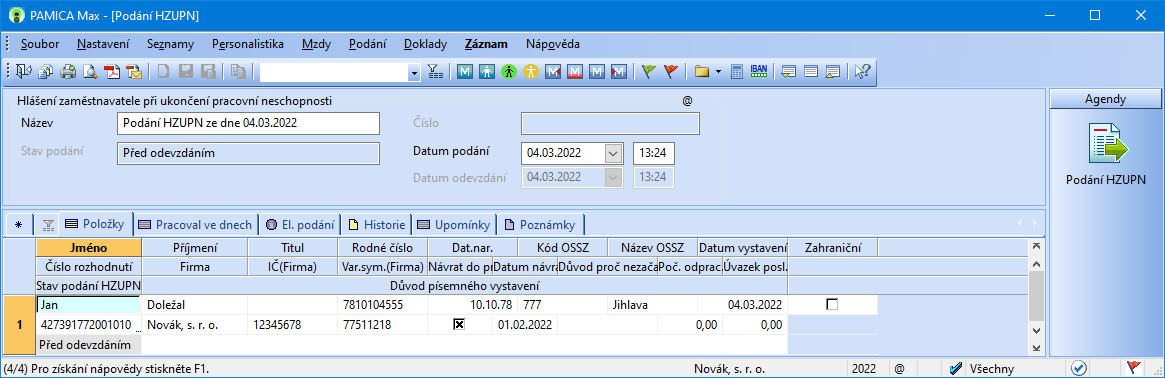
Task: Toggle the Zahraniční checkbox in Jan's row
Action: [x=832, y=304]
